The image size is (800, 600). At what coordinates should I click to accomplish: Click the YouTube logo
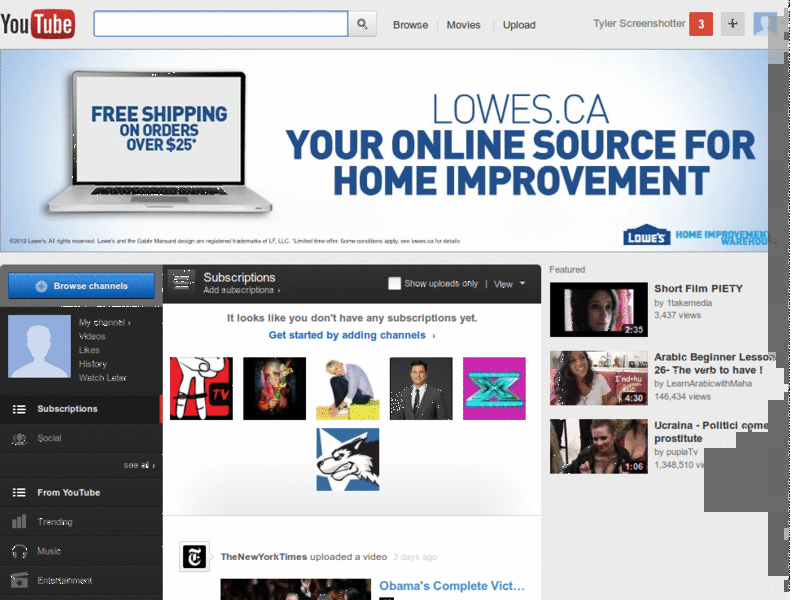click(x=39, y=22)
